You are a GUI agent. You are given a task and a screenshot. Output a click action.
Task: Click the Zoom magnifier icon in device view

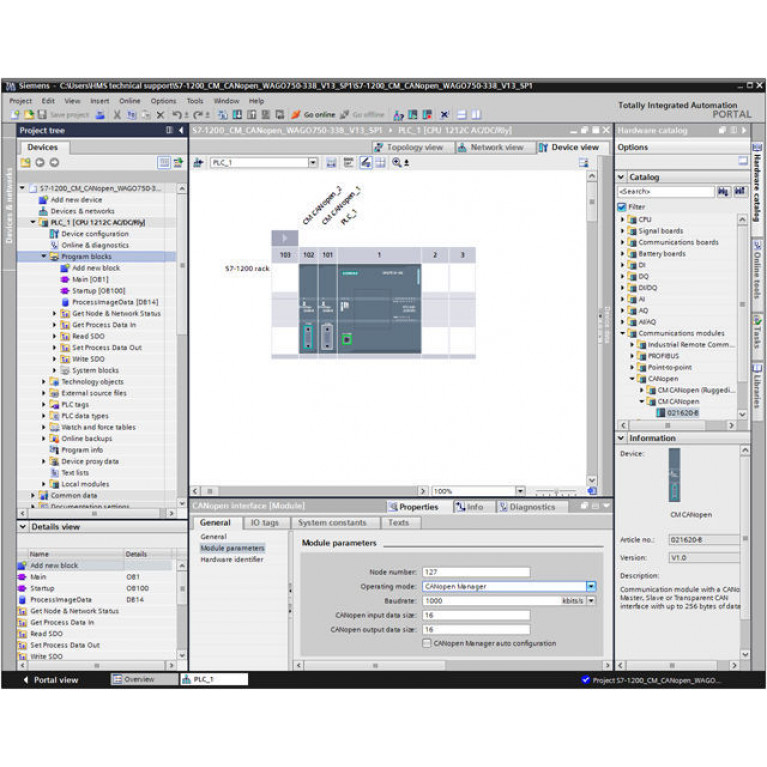pyautogui.click(x=397, y=162)
